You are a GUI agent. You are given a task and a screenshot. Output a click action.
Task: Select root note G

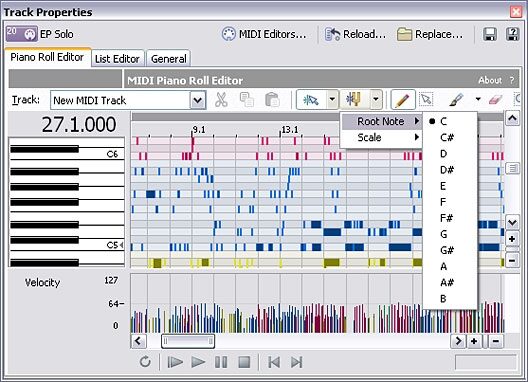coord(450,234)
